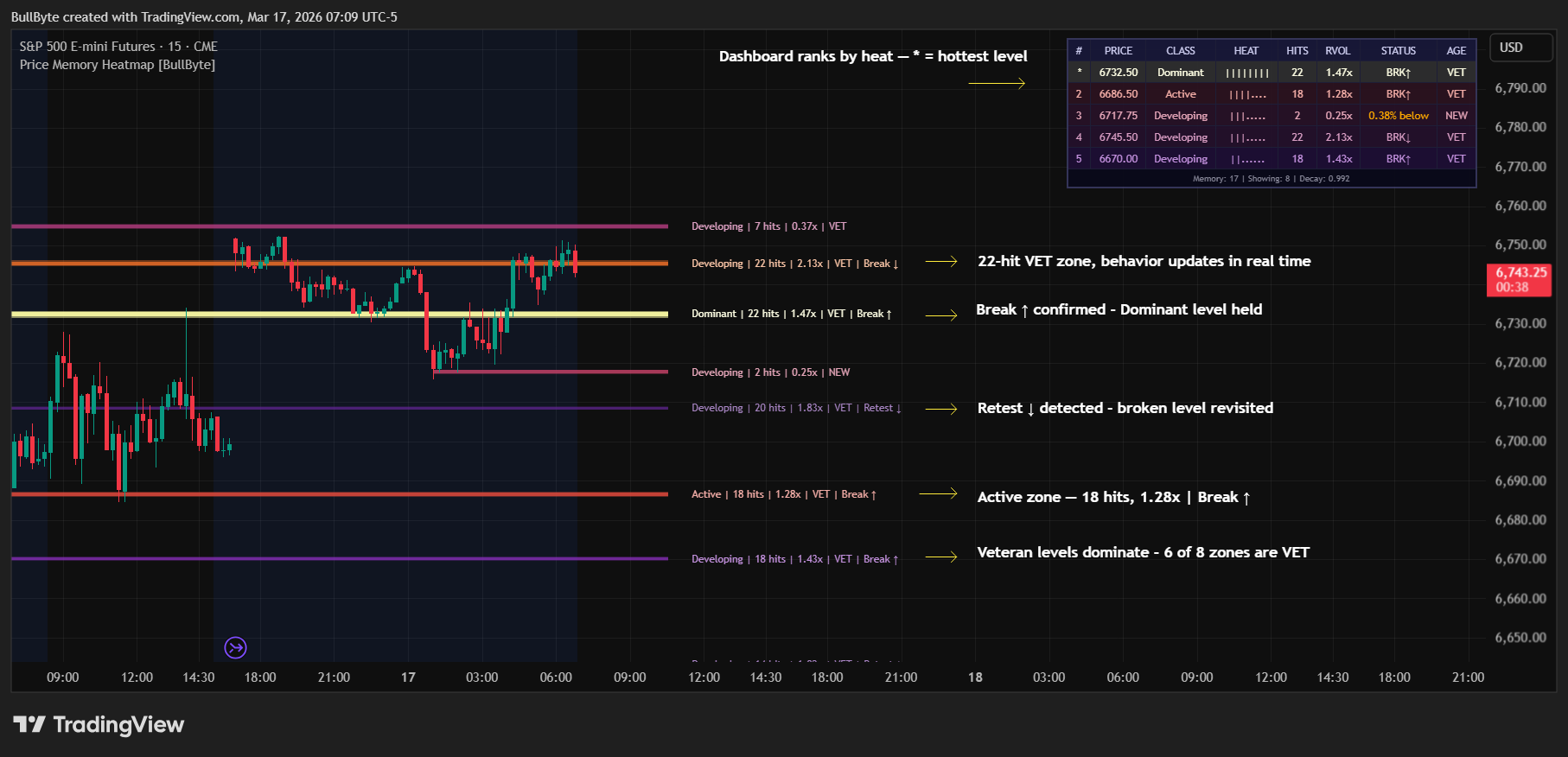Click the AGE column header in the dashboard
This screenshot has height=757, width=1568.
1456,51
